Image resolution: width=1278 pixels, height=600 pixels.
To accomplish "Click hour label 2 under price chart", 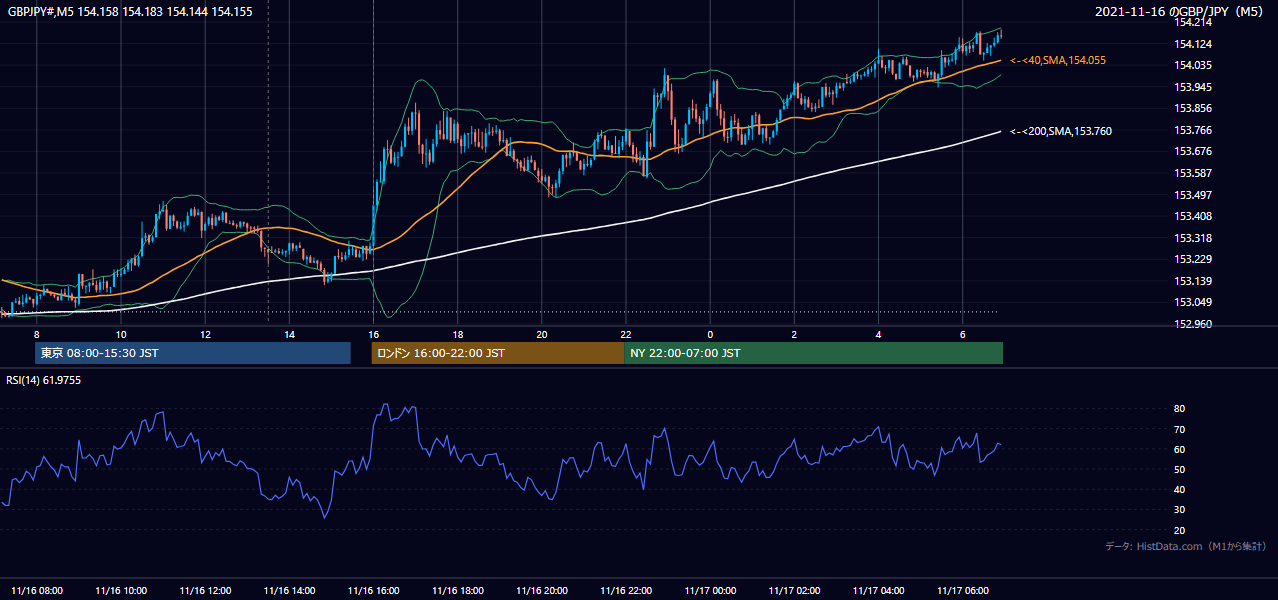I will pyautogui.click(x=794, y=334).
